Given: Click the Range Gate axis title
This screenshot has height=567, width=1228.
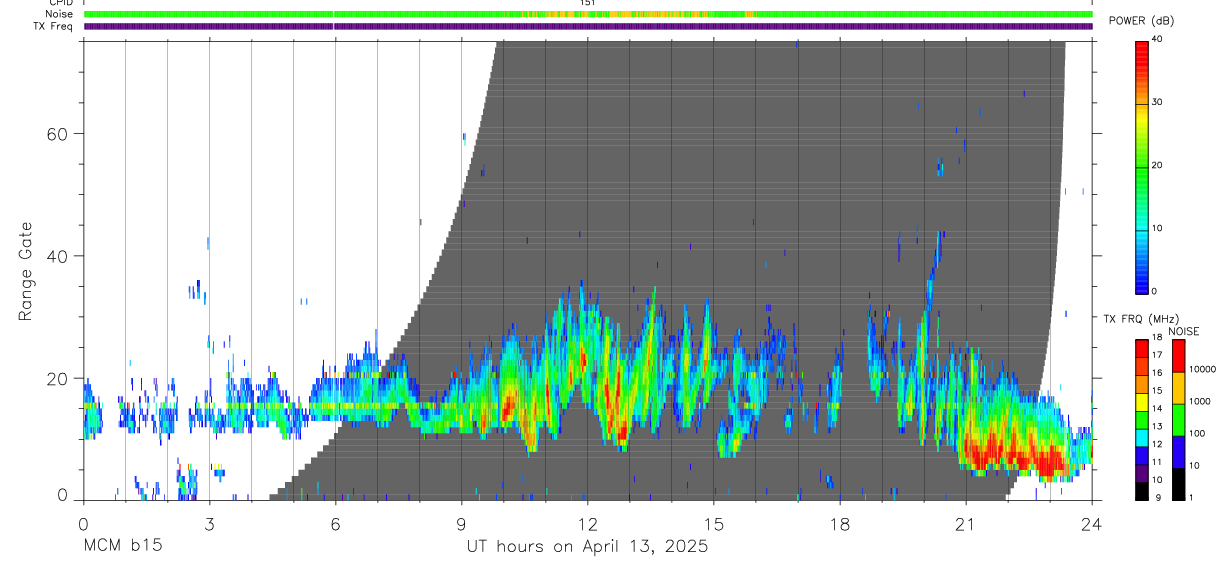Looking at the screenshot, I should [x=27, y=273].
